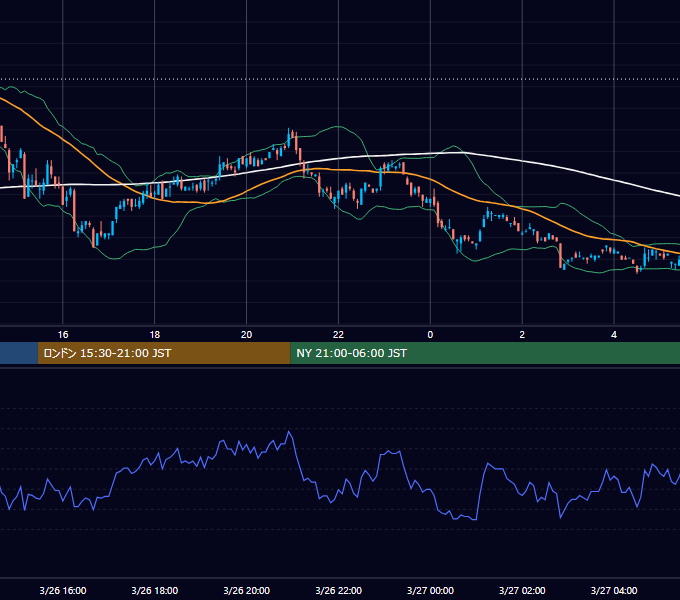Click the 22 hour label on price chart axis
This screenshot has width=680, height=600.
click(x=338, y=335)
